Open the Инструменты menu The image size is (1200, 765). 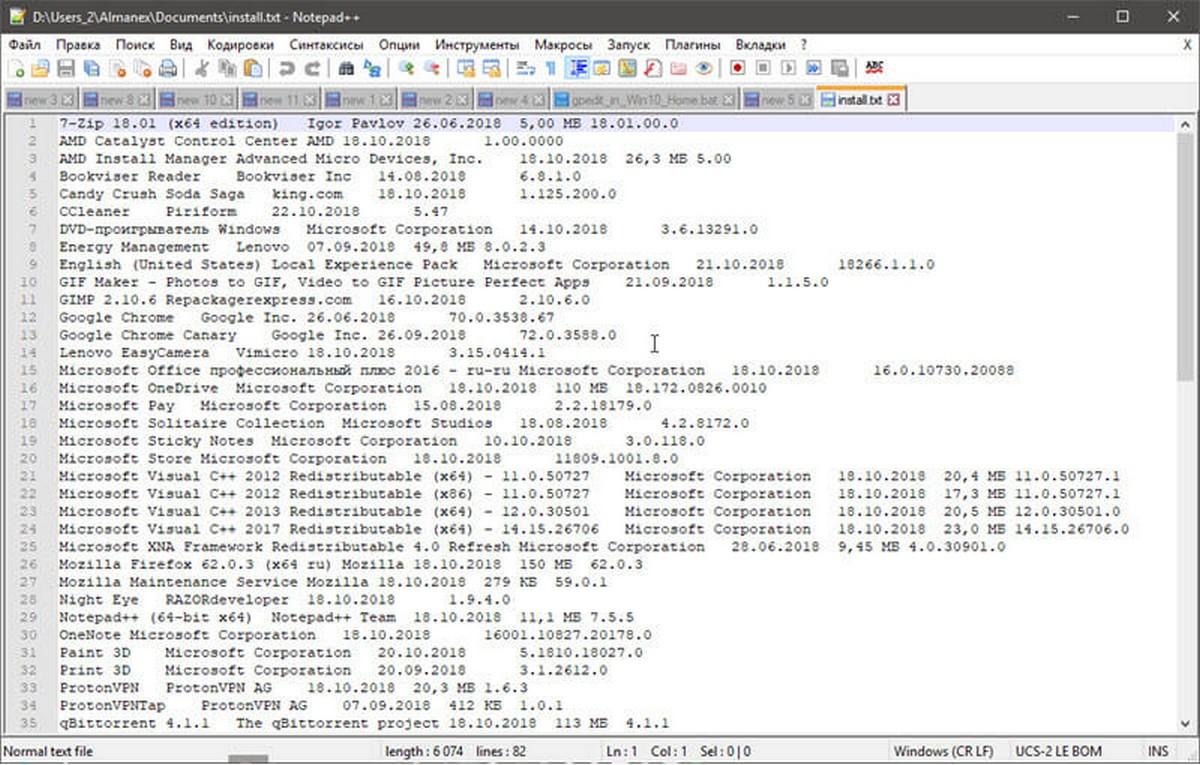pos(477,45)
